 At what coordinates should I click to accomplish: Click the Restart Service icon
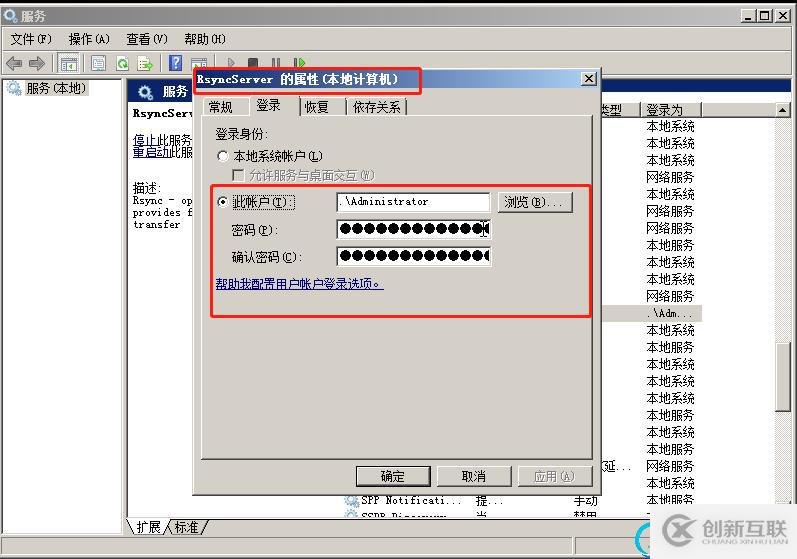click(299, 64)
